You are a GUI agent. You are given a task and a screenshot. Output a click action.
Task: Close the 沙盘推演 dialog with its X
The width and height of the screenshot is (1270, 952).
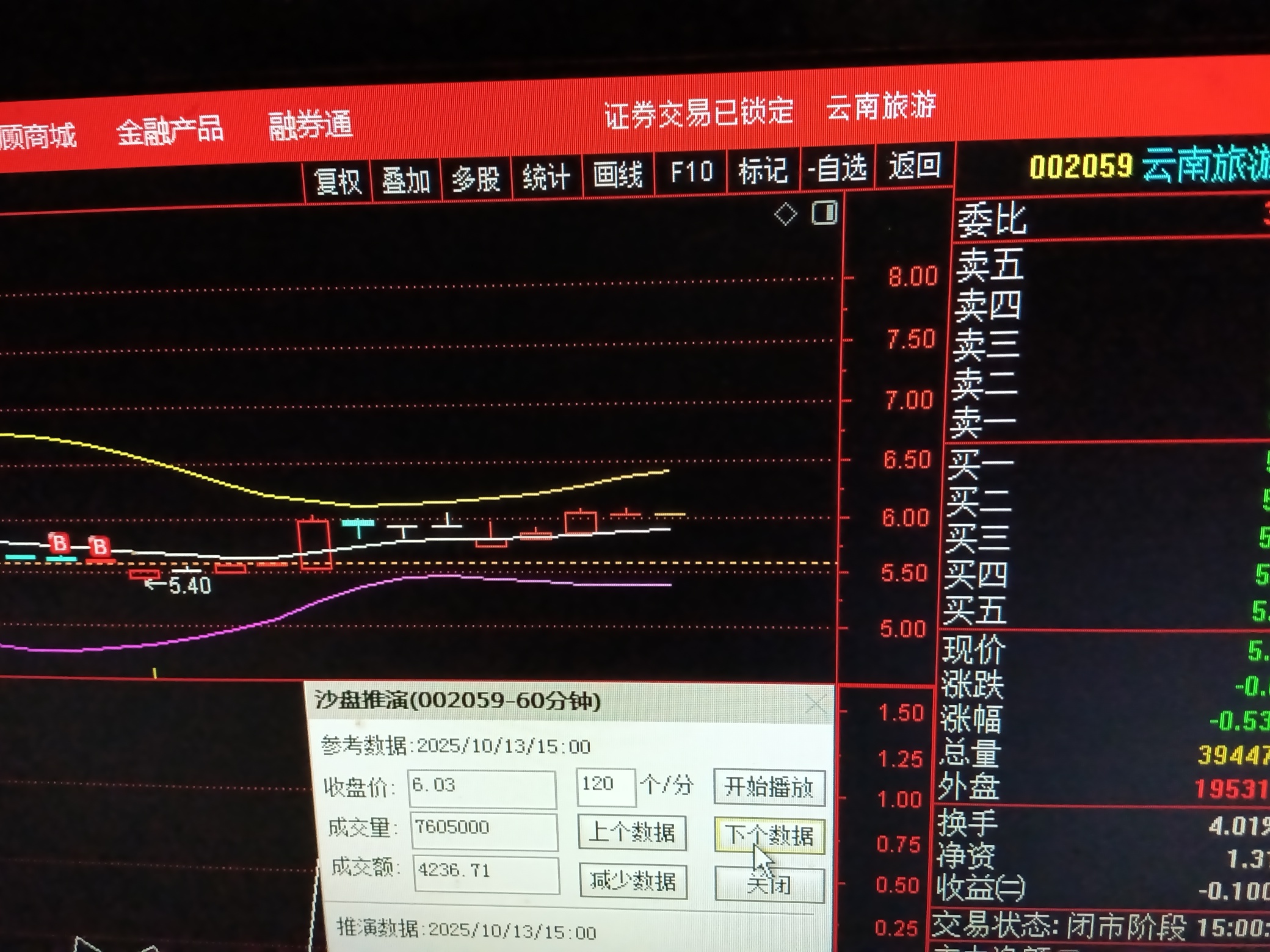coord(816,704)
